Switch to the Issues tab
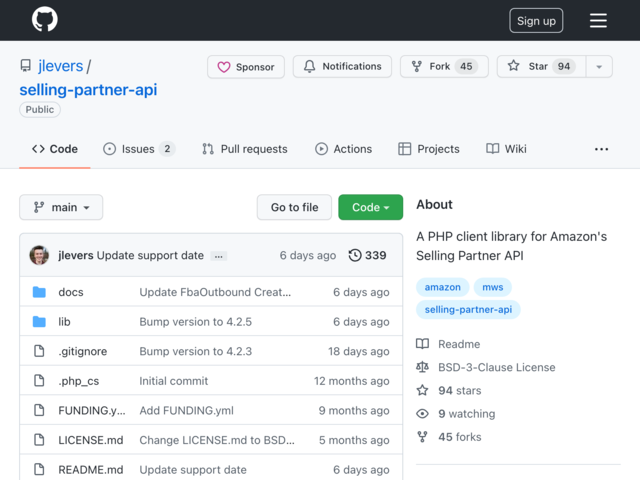 pyautogui.click(x=138, y=149)
